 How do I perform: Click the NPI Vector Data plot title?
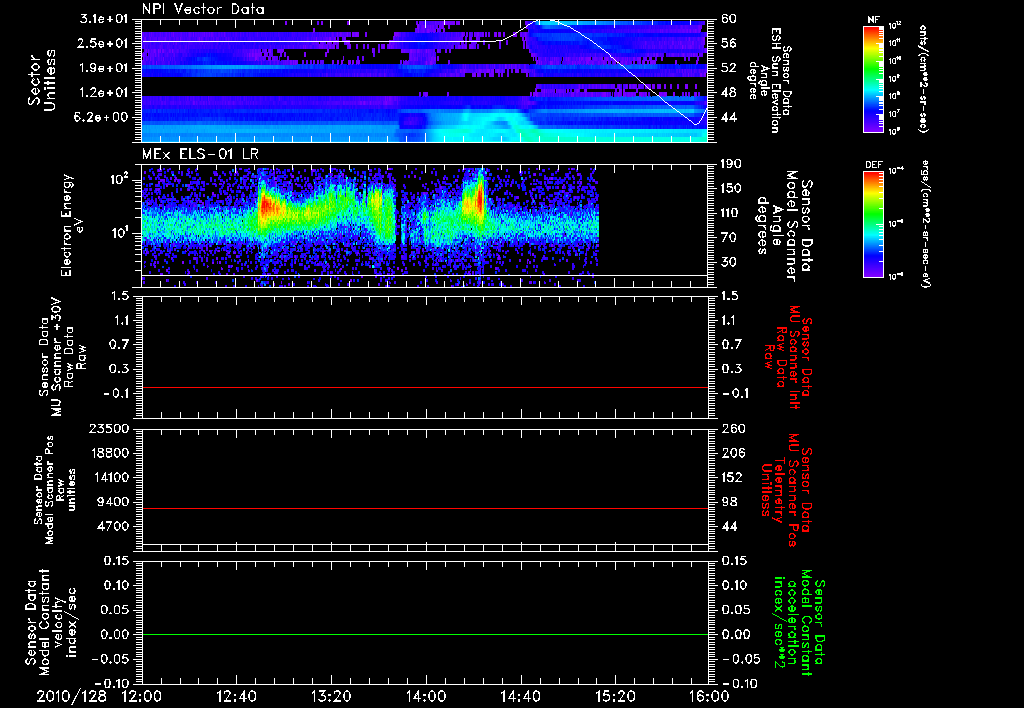pyautogui.click(x=203, y=9)
